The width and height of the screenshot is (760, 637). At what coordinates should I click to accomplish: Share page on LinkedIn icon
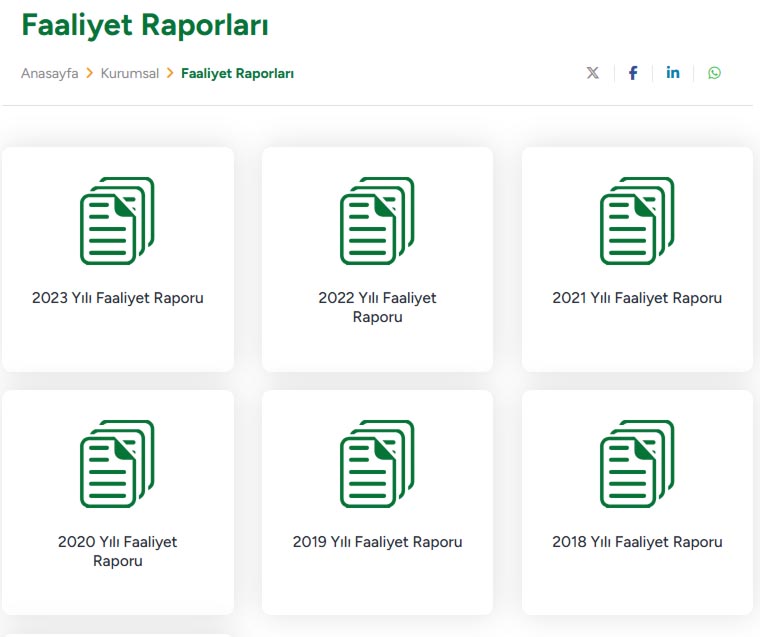tap(673, 73)
